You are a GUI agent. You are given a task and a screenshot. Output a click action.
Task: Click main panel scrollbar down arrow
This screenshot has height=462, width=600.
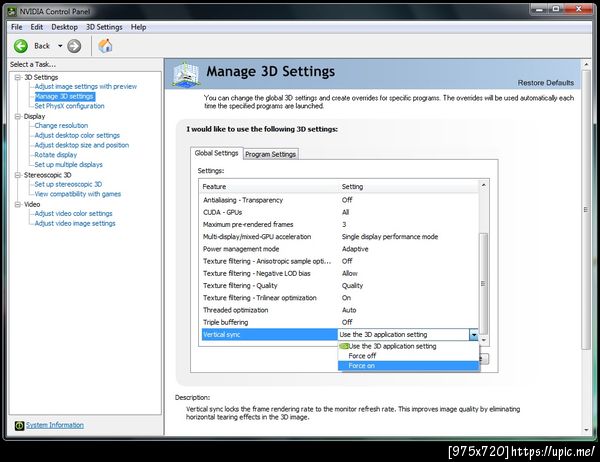click(x=586, y=430)
